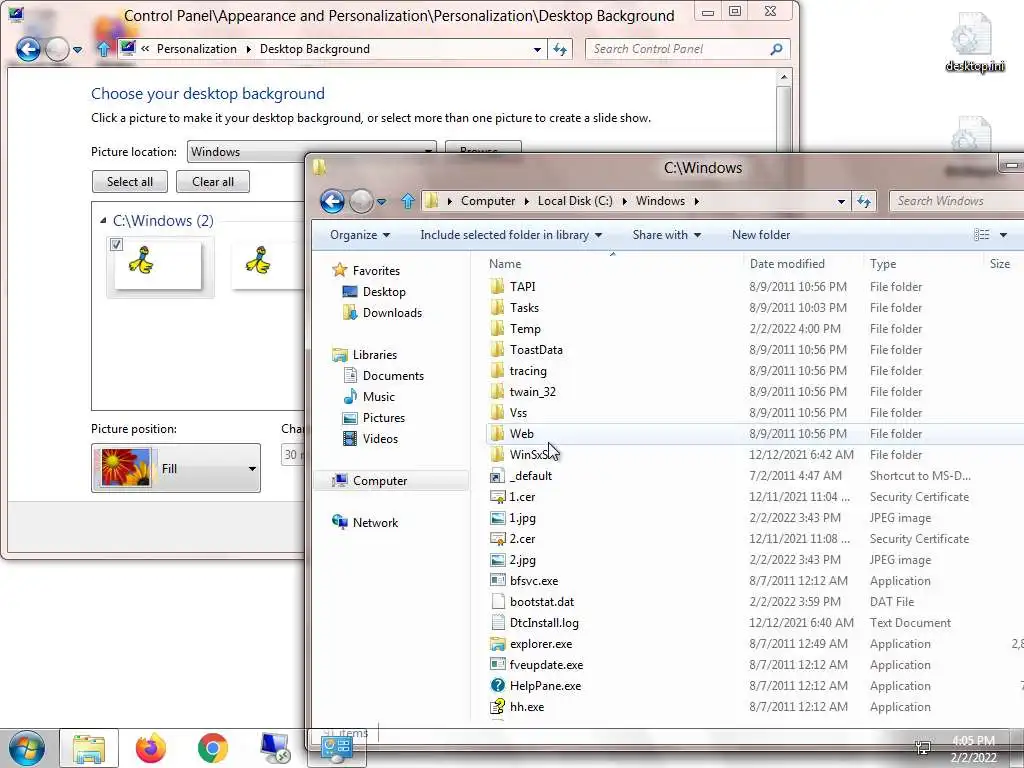Select the _default shortcut icon
Image resolution: width=1024 pixels, height=768 pixels.
(498, 476)
